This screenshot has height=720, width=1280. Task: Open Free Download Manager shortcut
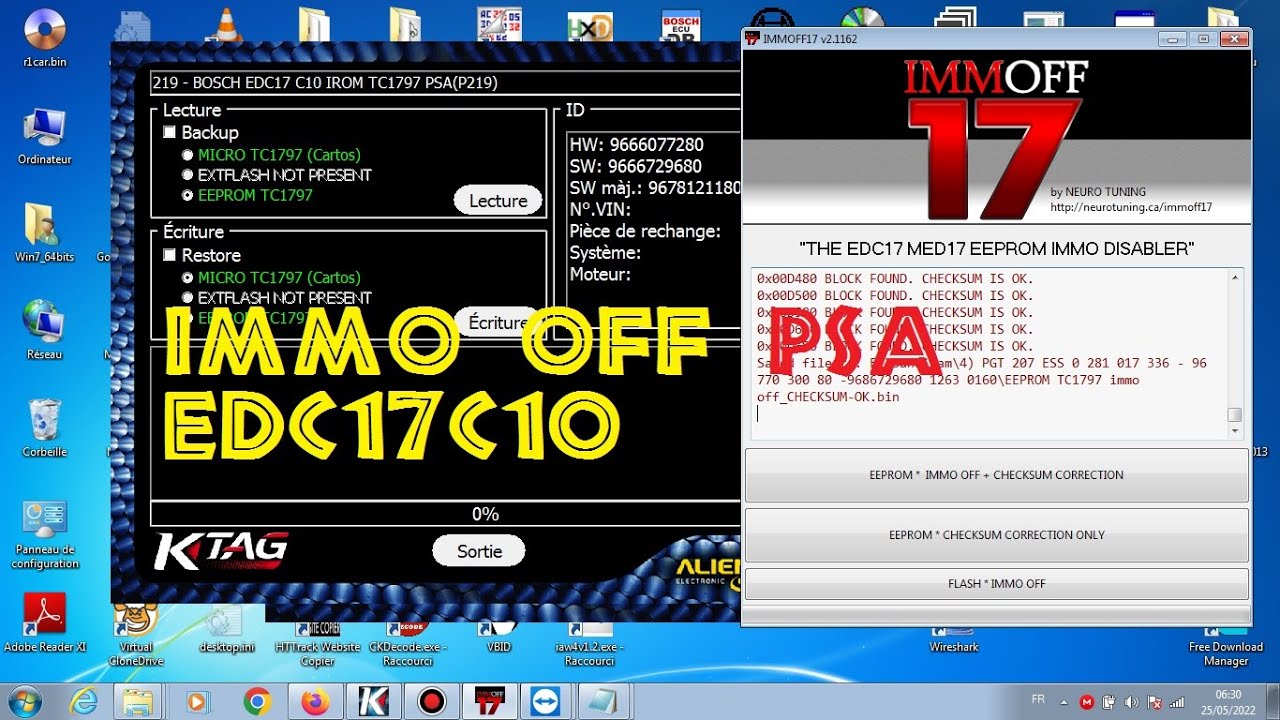(x=1226, y=646)
